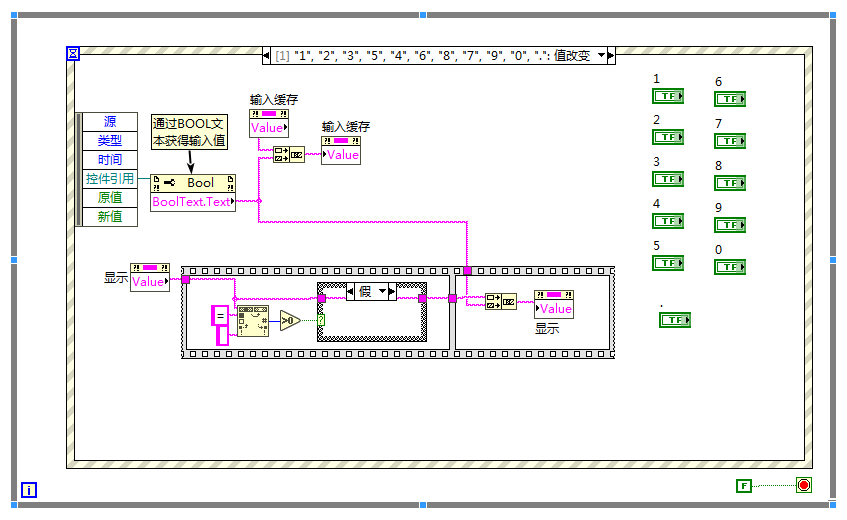
Task: Select the Boolean terminal labeled 1
Action: pyautogui.click(x=668, y=96)
